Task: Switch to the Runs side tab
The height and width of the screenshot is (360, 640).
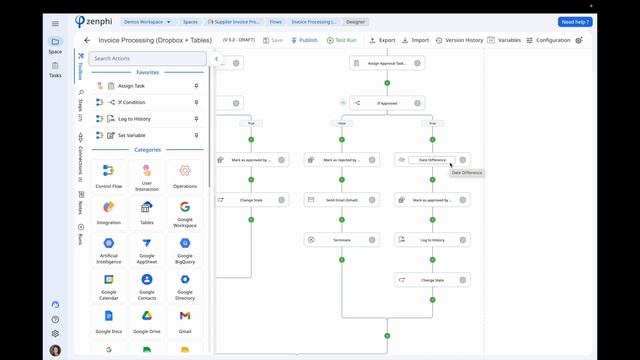Action: 80,235
